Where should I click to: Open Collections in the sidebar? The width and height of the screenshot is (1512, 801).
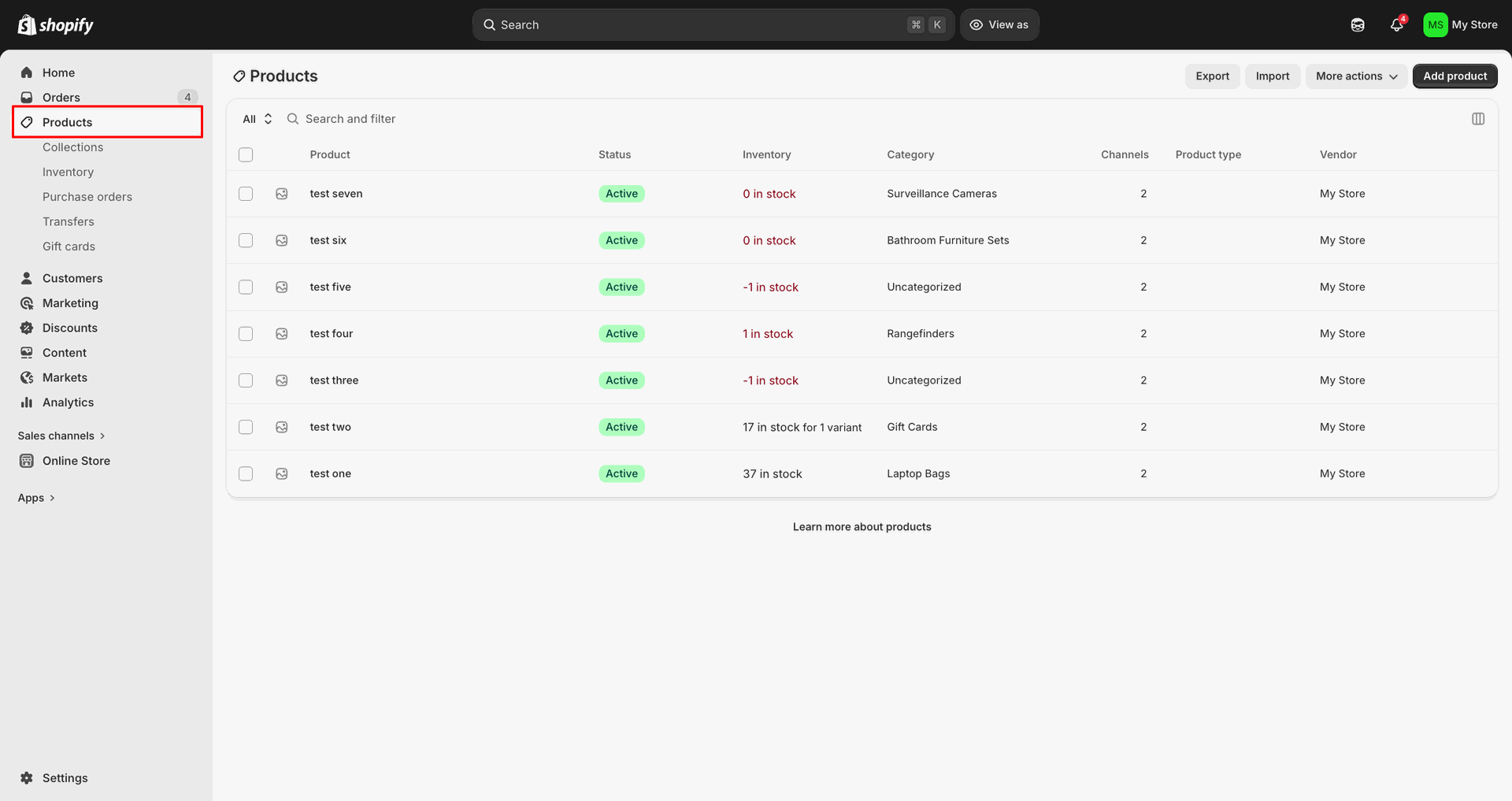pyautogui.click(x=72, y=147)
